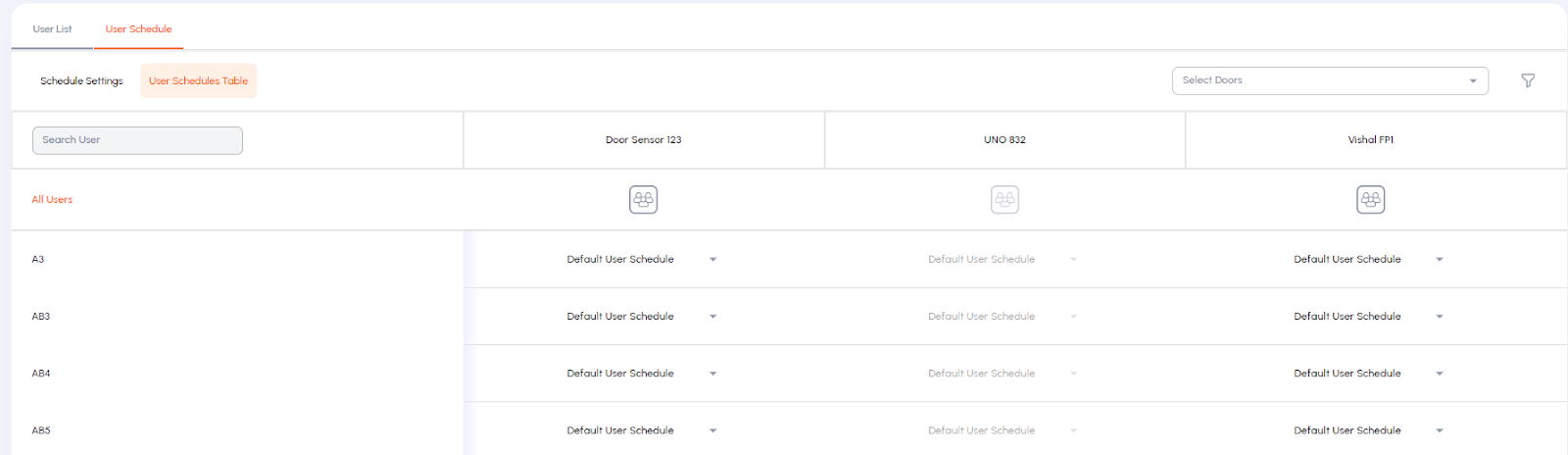Click the all-users group icon under Door Sensor 123

(643, 199)
